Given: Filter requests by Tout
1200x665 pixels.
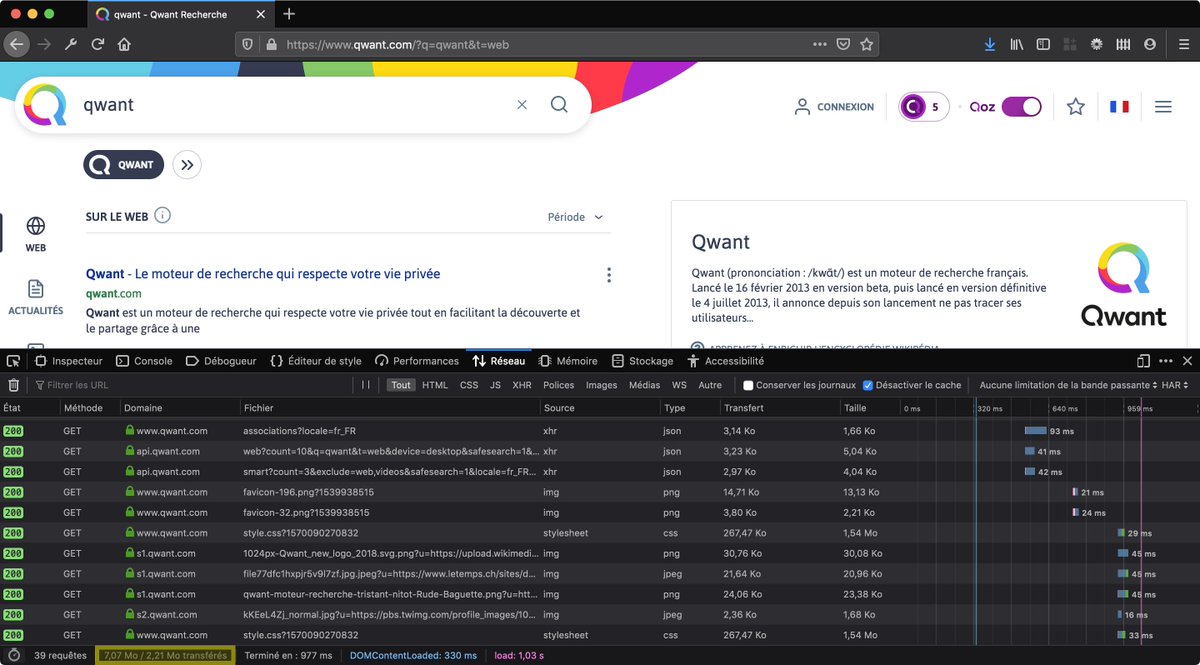Looking at the screenshot, I should (401, 385).
